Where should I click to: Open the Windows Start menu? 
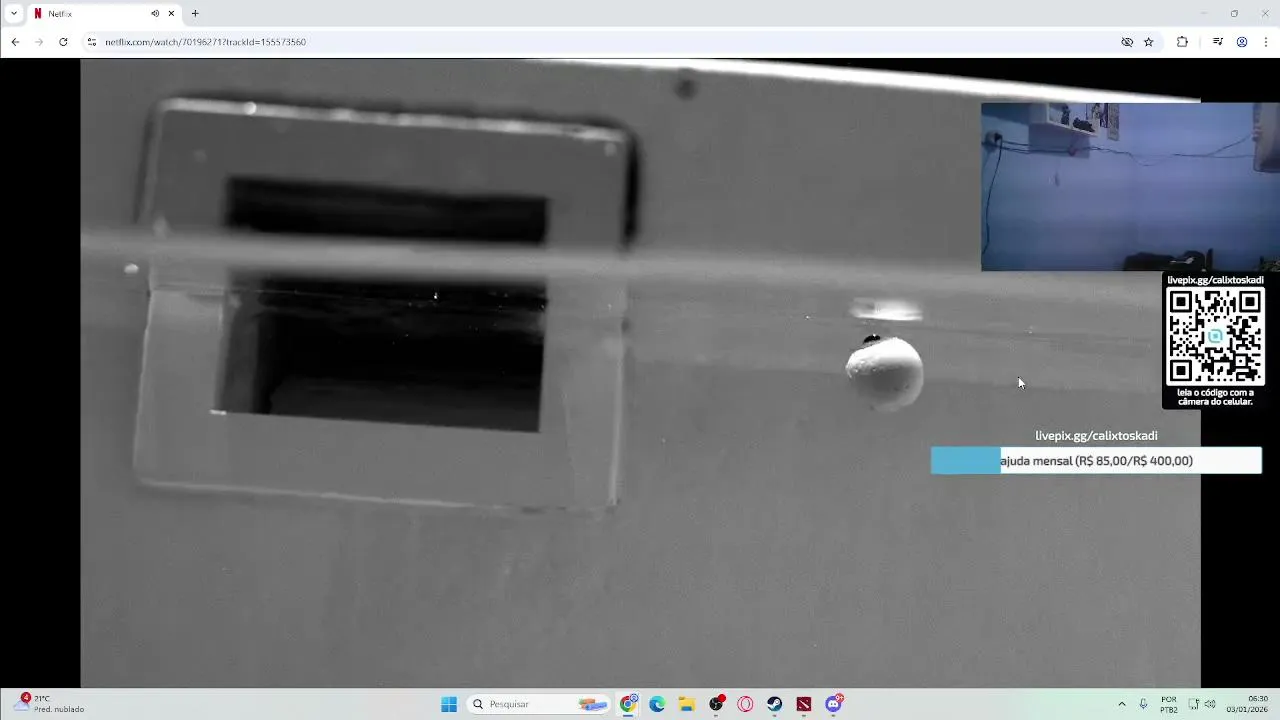click(449, 704)
